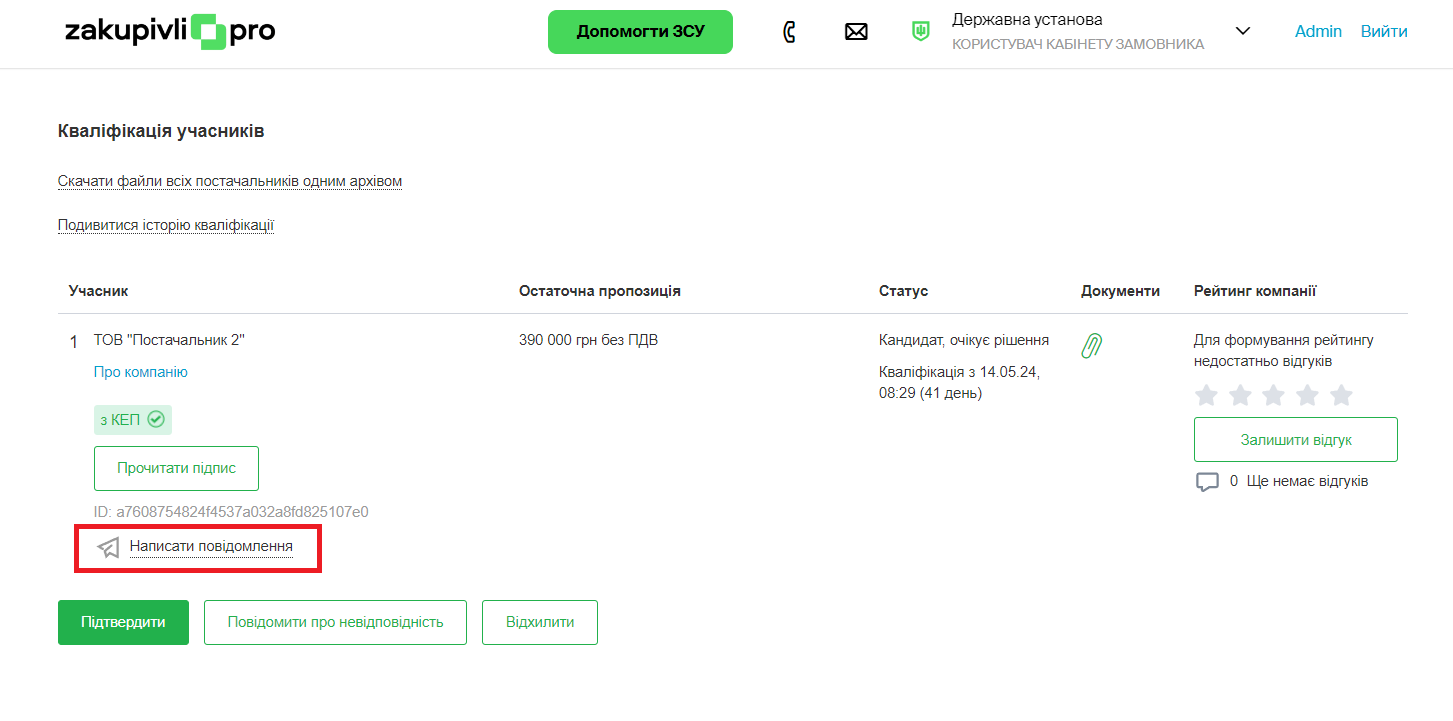This screenshot has height=721, width=1453.
Task: Expand the Державна установа account dropdown
Action: 1243,31
